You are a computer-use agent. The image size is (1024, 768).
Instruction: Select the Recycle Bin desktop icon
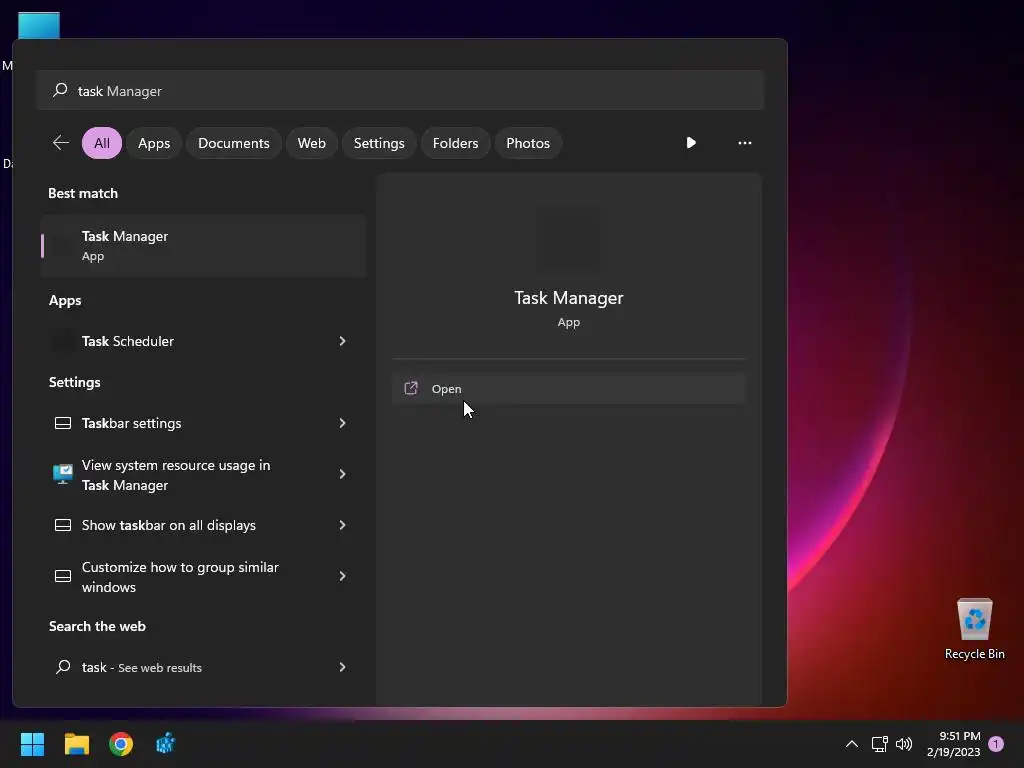click(x=974, y=629)
